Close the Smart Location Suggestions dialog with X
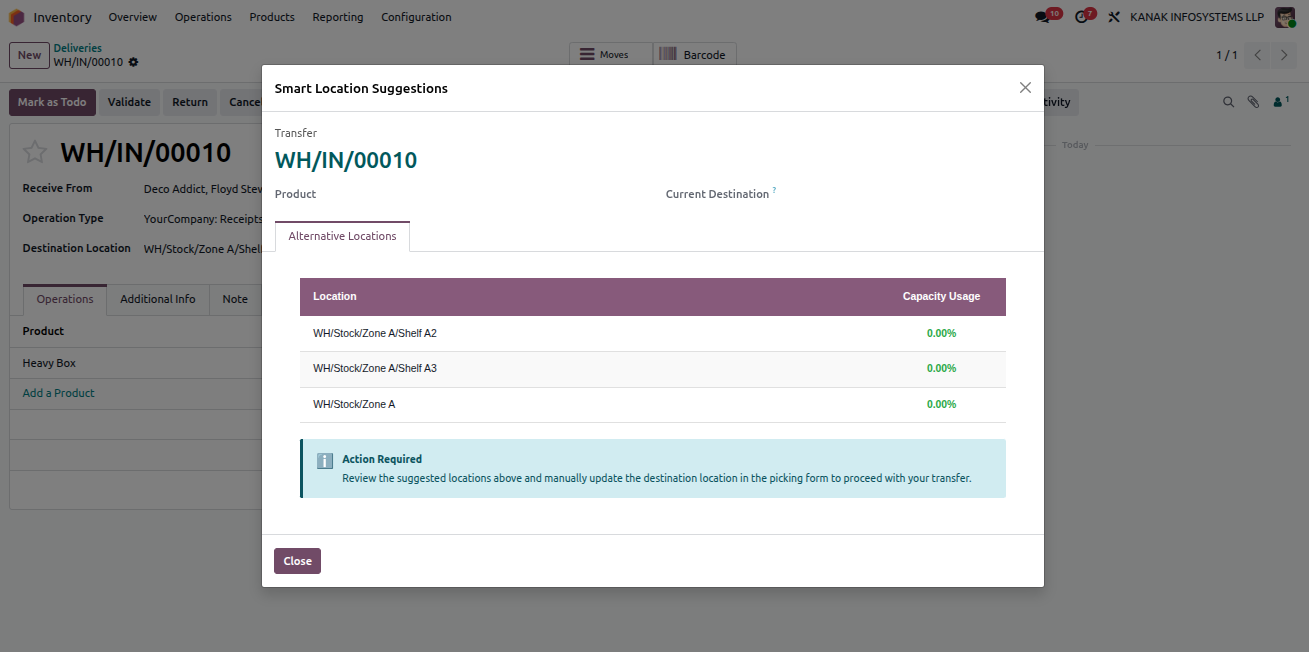The image size is (1309, 652). (1025, 88)
